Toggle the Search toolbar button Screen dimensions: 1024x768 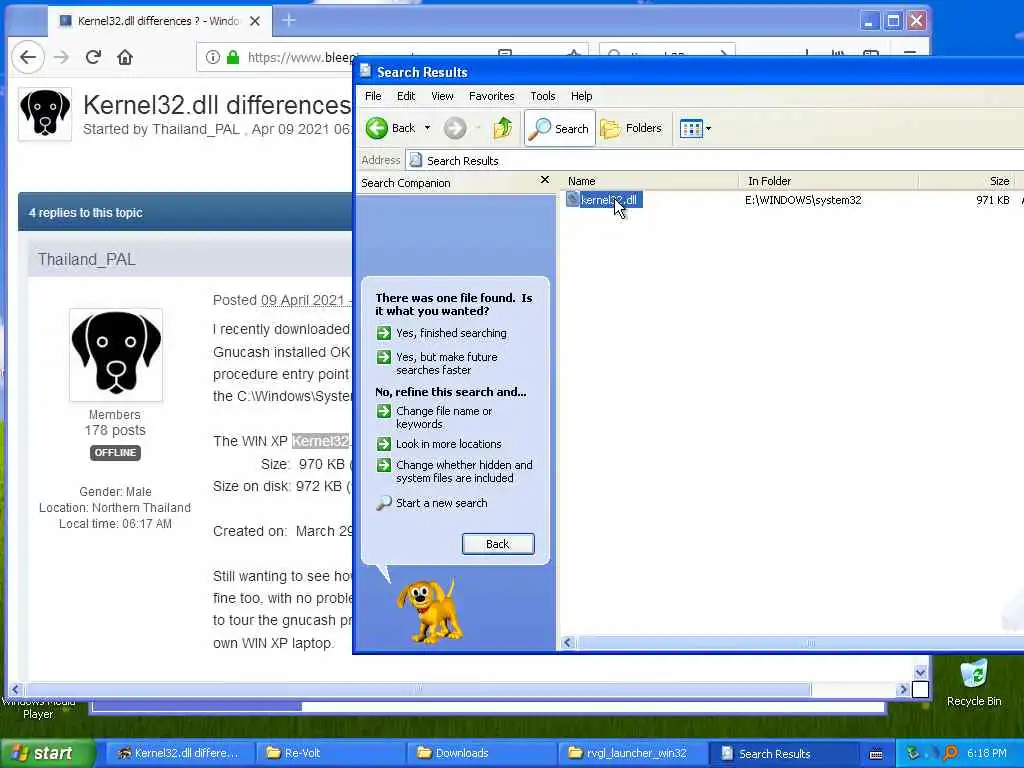pyautogui.click(x=560, y=128)
